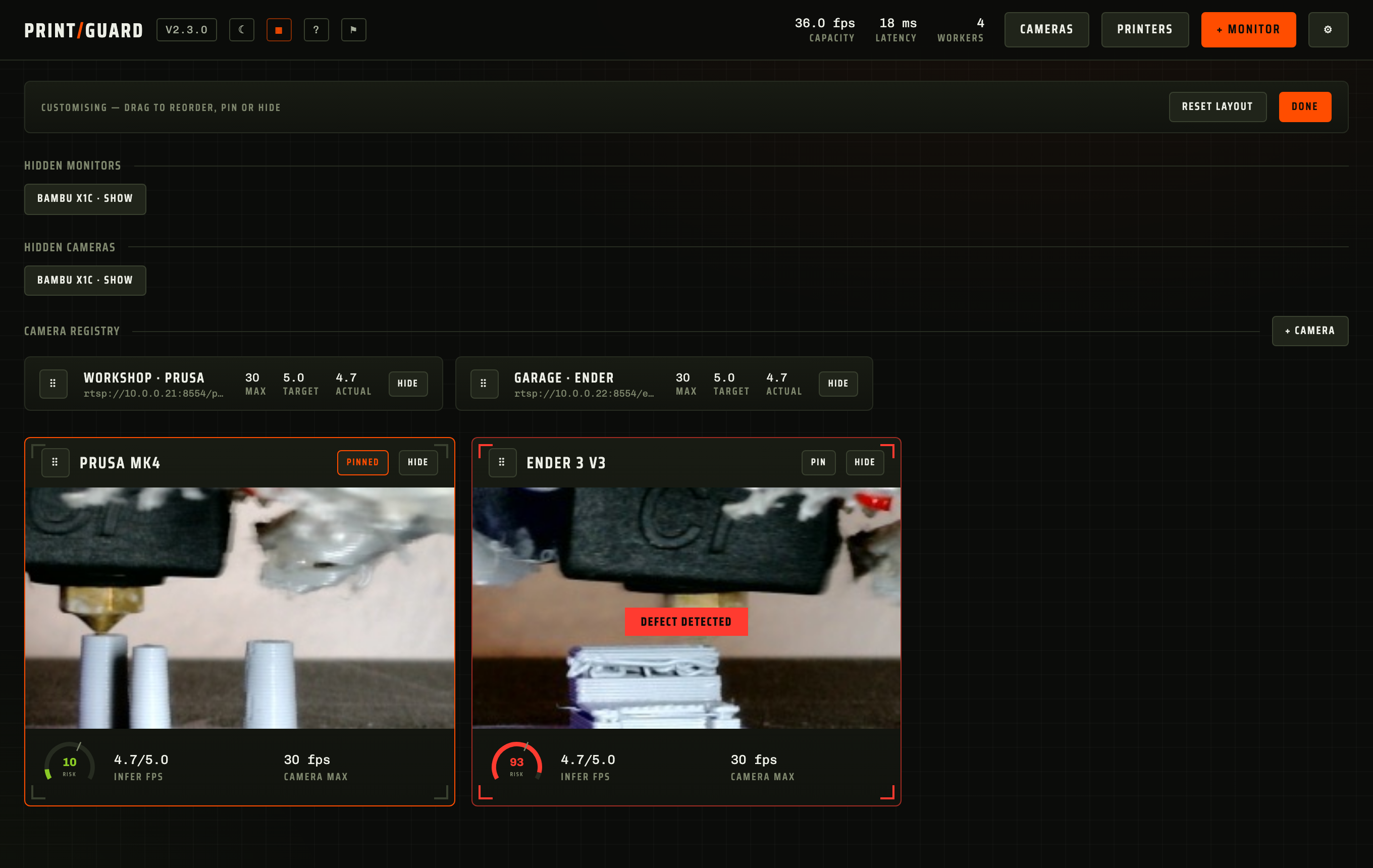This screenshot has width=1373, height=868.
Task: Click the 18 ms latency stat
Action: pyautogui.click(x=896, y=30)
